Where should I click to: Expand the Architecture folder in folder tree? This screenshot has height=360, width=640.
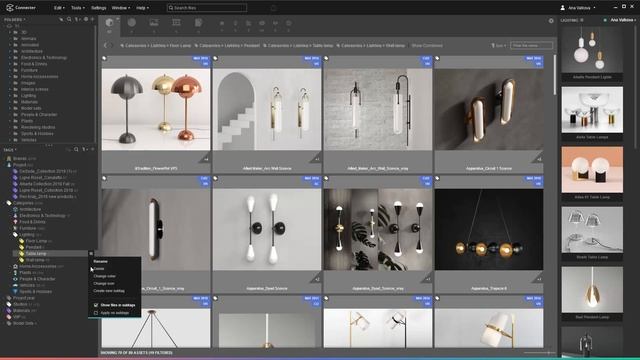tap(10, 51)
